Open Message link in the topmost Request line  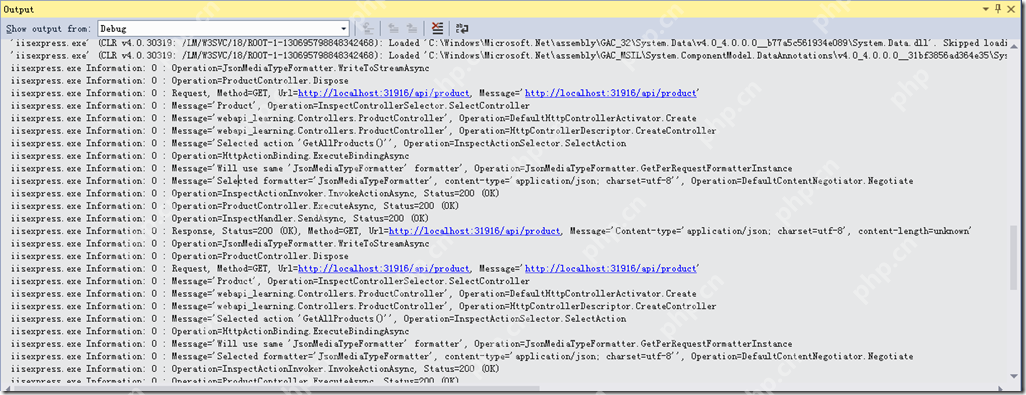click(x=610, y=94)
